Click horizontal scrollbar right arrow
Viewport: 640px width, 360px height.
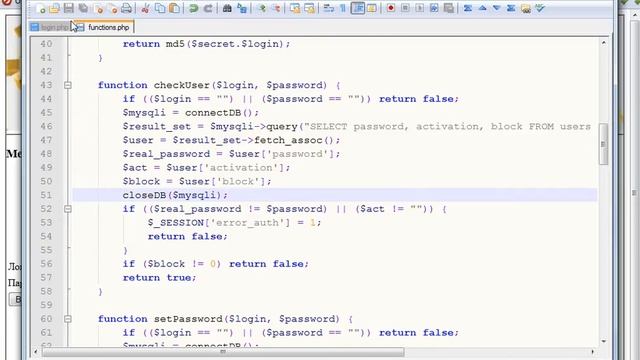pos(592,351)
